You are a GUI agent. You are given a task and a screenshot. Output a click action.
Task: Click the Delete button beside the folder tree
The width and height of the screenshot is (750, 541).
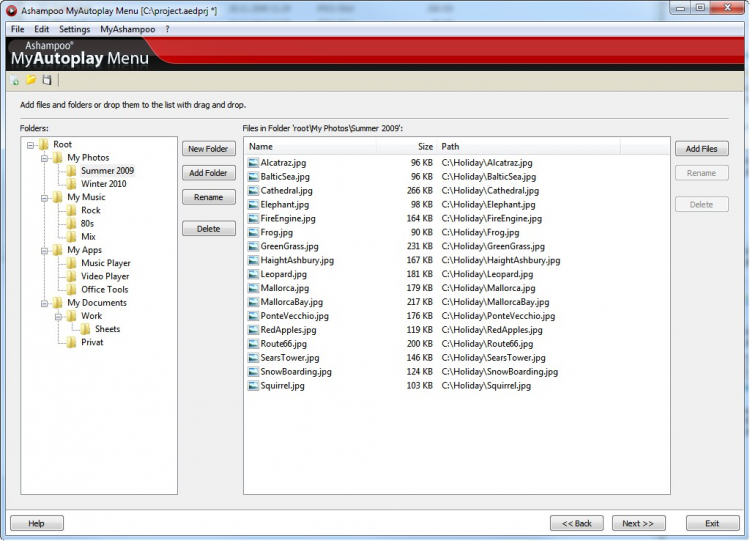209,229
